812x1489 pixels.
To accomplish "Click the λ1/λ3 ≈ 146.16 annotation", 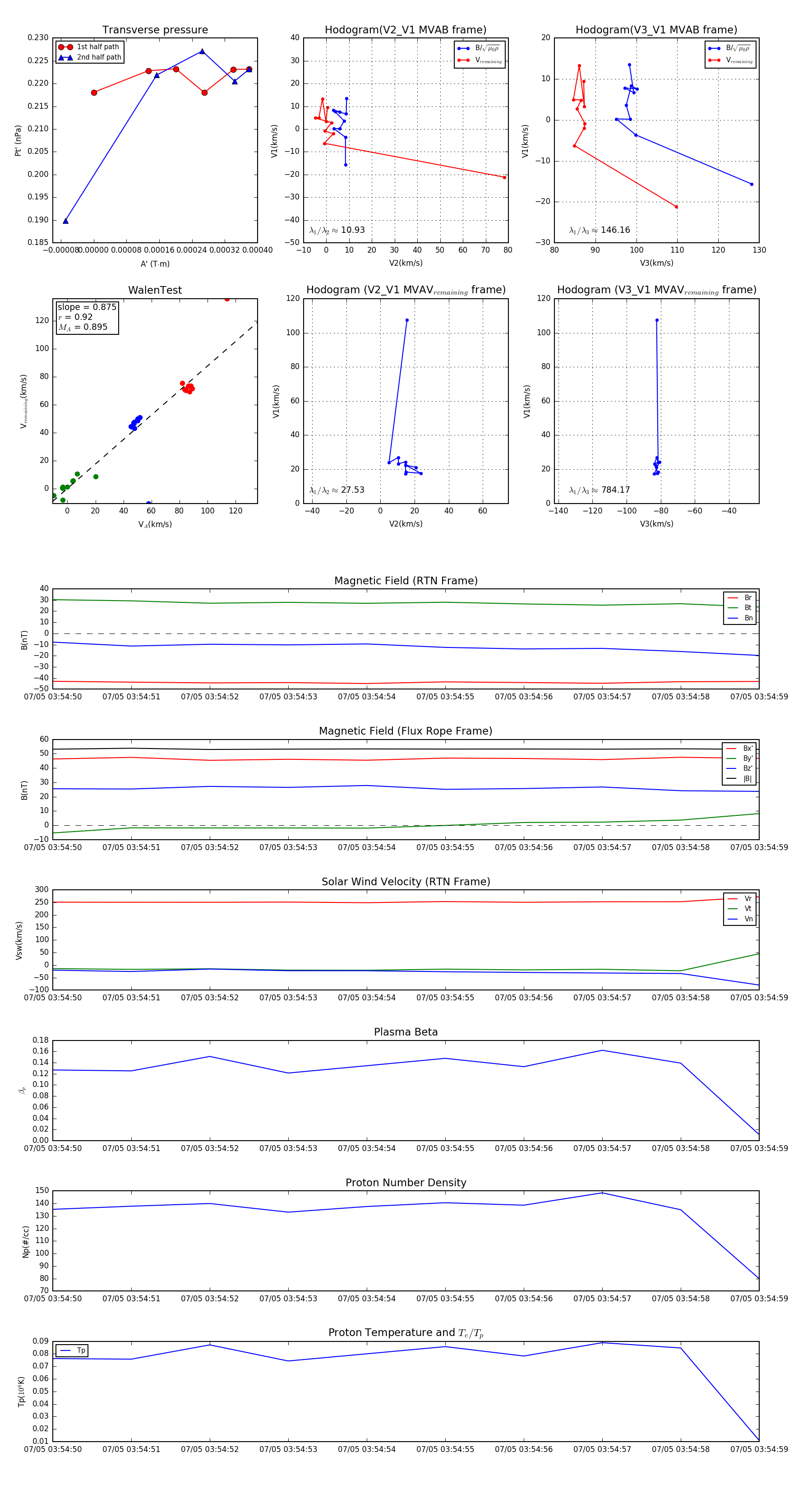I will click(x=600, y=230).
